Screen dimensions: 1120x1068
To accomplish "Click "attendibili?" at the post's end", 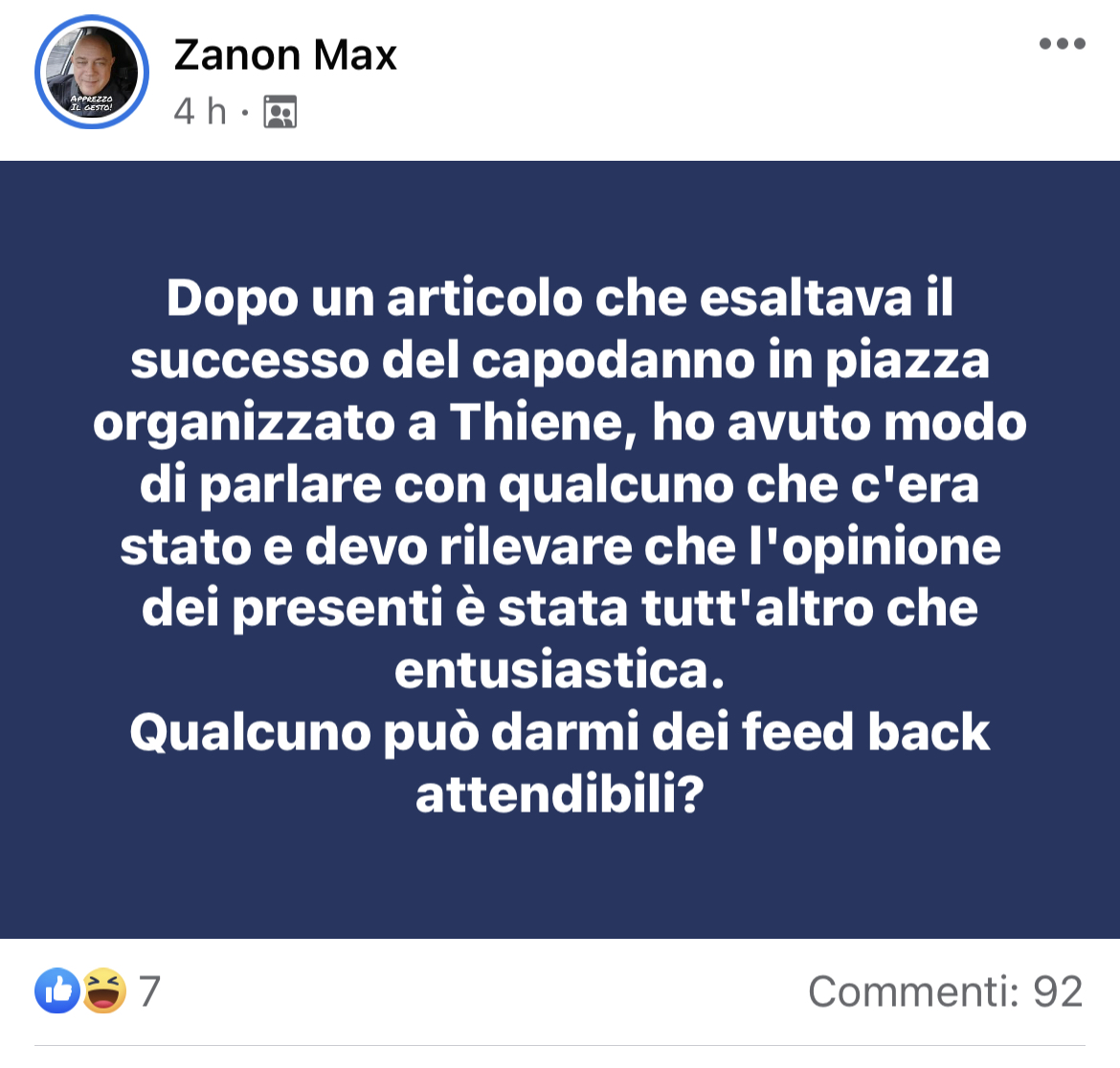I will point(560,794).
